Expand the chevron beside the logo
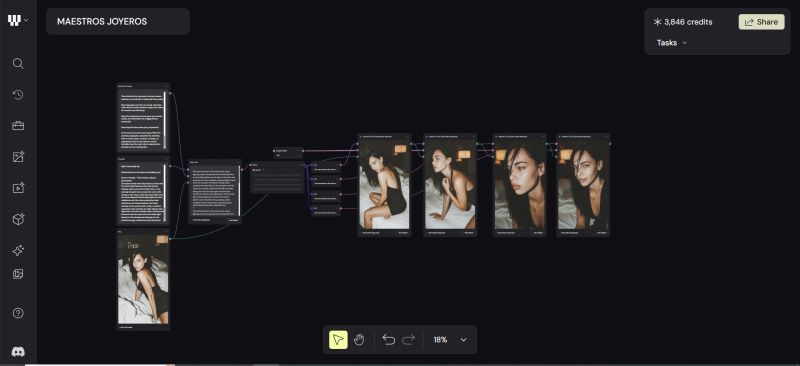 26,21
